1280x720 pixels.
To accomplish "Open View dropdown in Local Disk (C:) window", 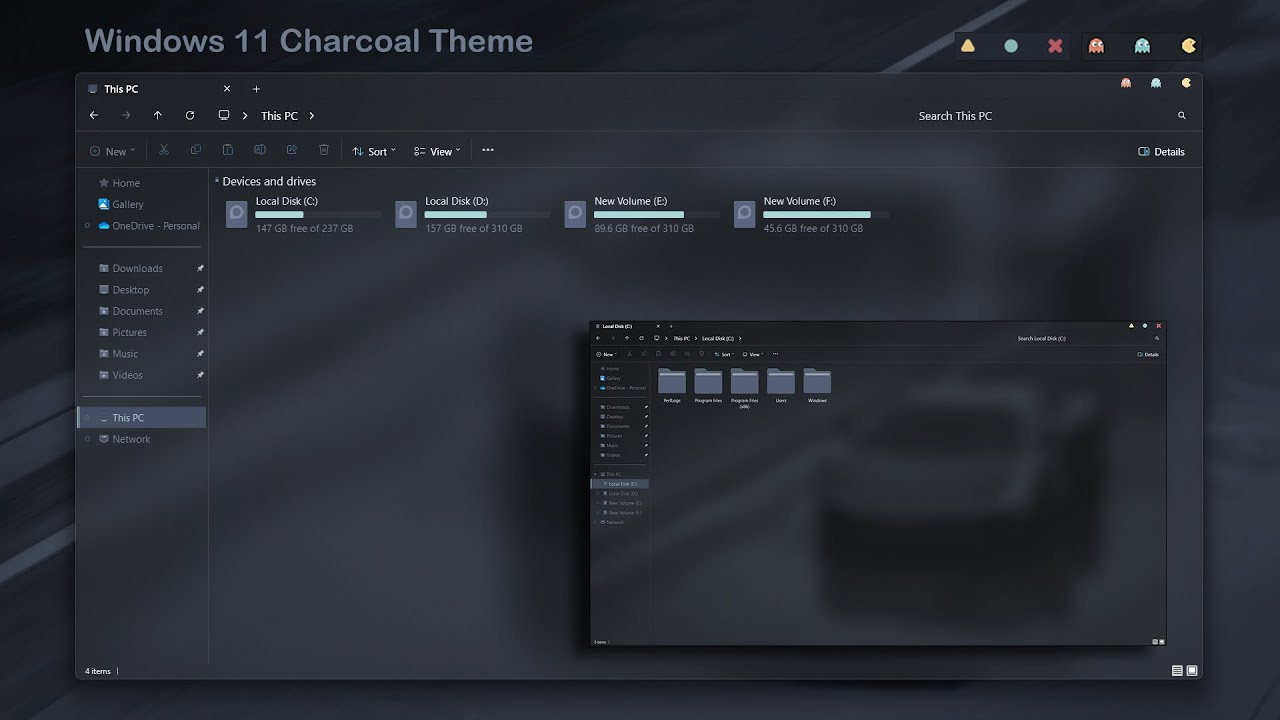I will click(753, 354).
